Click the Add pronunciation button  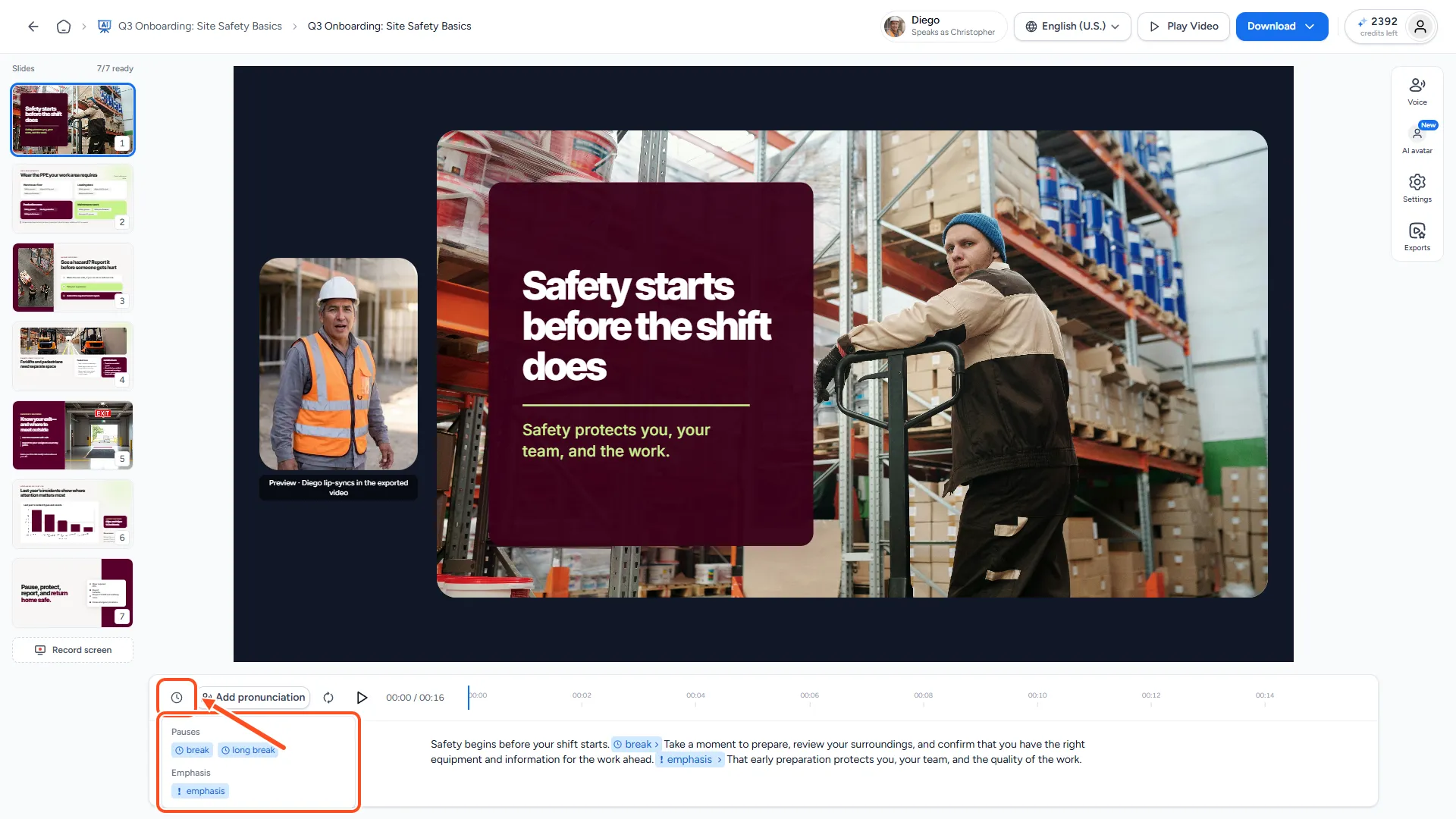[x=254, y=698]
